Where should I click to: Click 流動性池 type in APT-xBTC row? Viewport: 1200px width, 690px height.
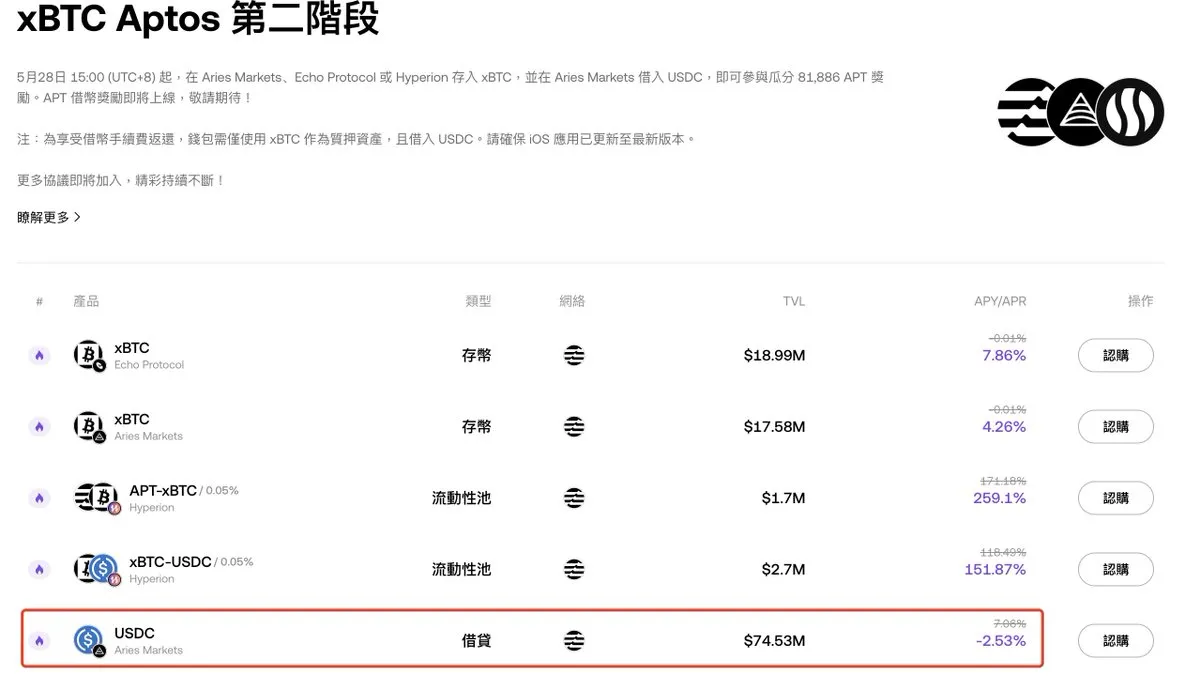tap(461, 498)
